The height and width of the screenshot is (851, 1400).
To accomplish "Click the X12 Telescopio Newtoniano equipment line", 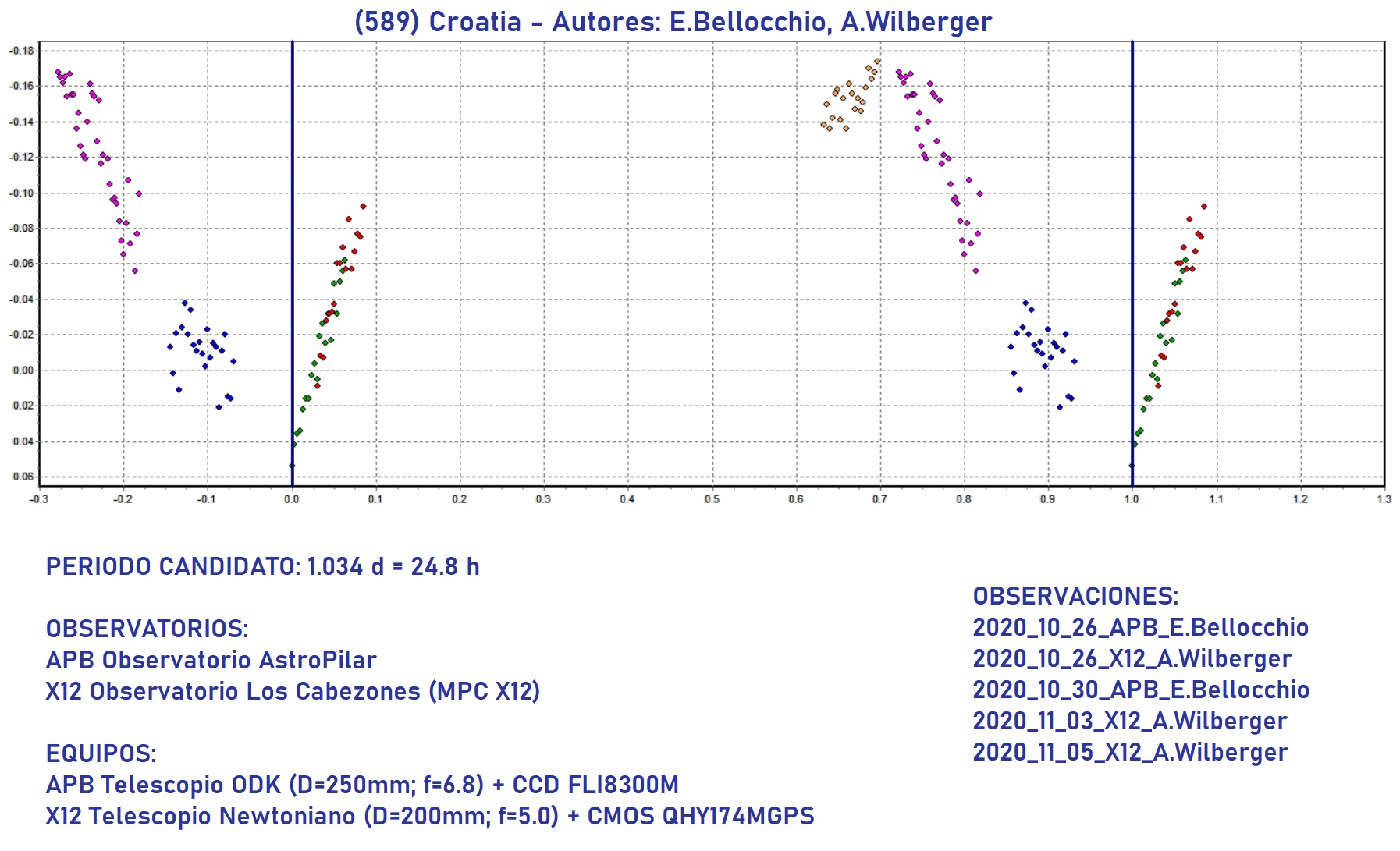I will click(x=429, y=816).
